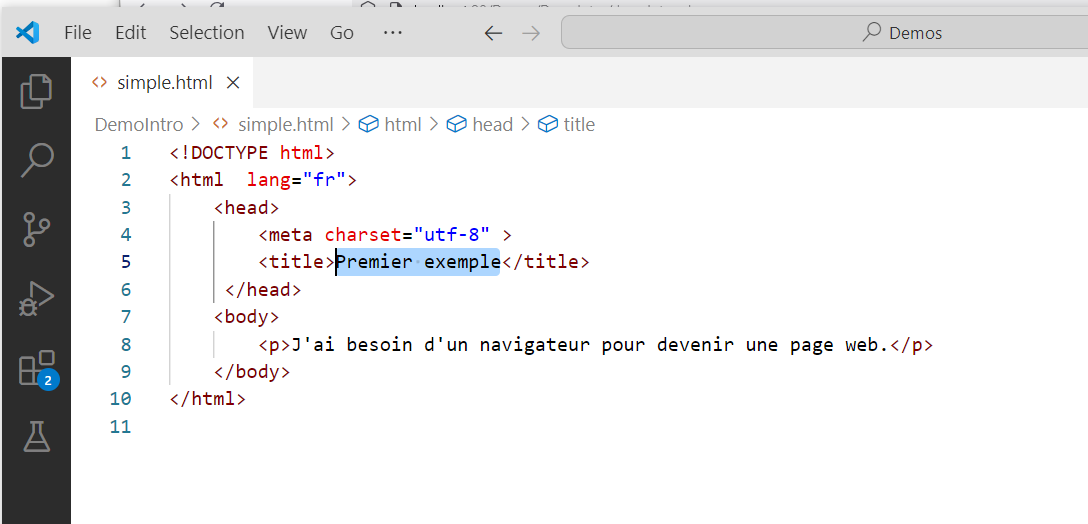Click the charset="utf-8" attribute
1088x524 pixels.
[x=407, y=235]
